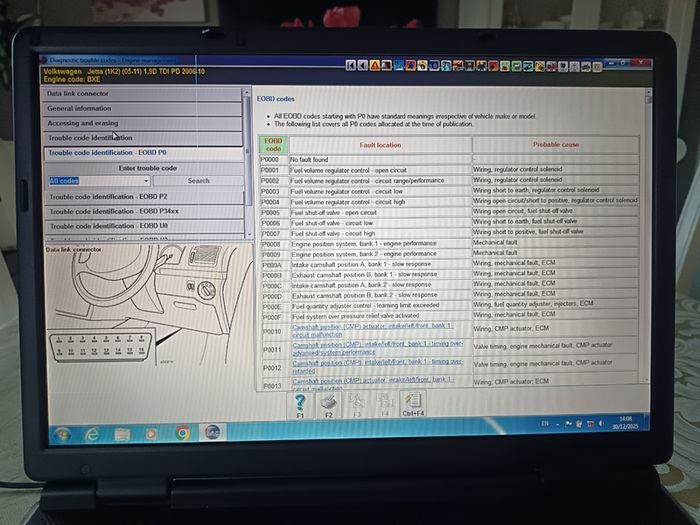700x525 pixels.
Task: Click the Fault location column header
Action: pos(380,145)
